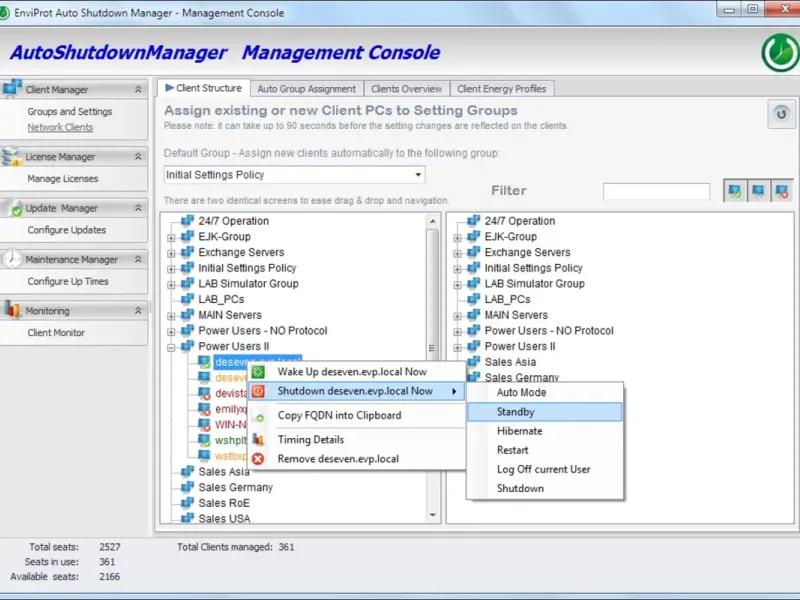
Task: Click the green AutoShutdownManager logo icon
Action: point(780,53)
